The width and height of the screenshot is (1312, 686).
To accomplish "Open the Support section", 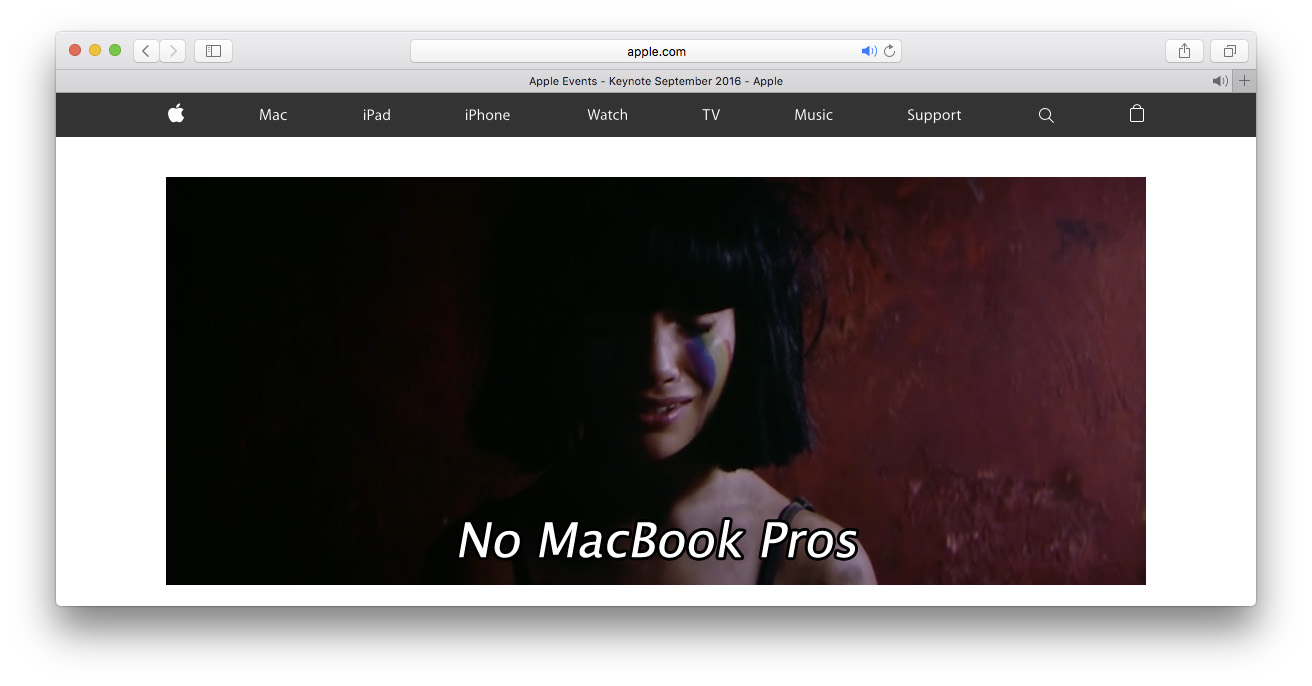I will click(x=934, y=115).
